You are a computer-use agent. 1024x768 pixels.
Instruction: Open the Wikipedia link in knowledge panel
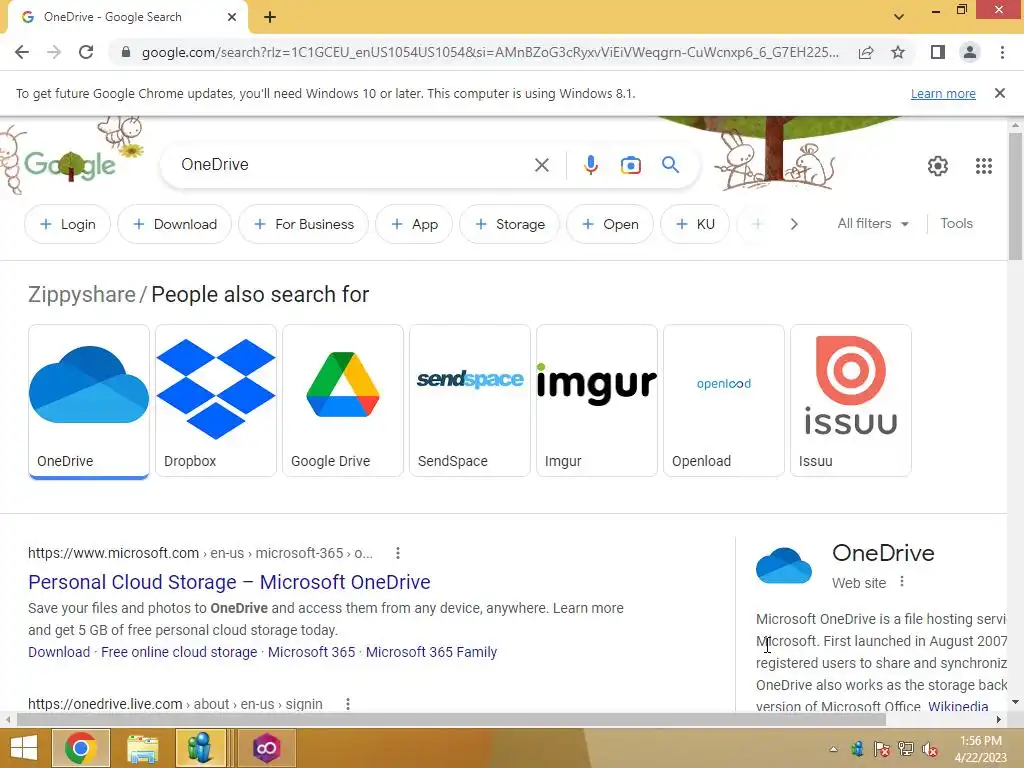(958, 706)
